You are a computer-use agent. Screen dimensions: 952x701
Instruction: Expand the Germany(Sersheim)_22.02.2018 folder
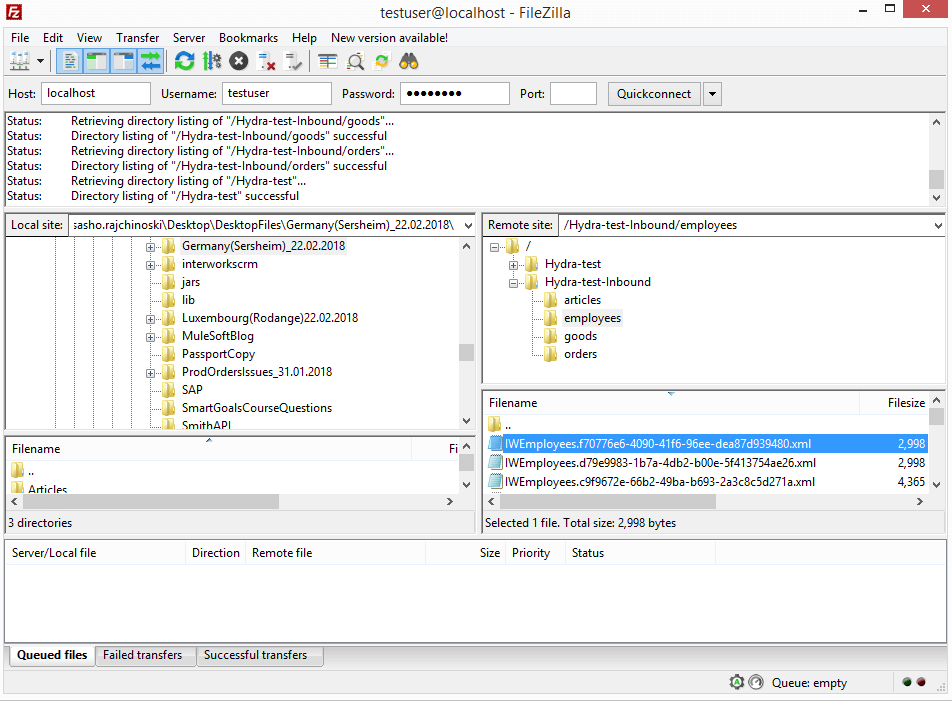point(150,247)
